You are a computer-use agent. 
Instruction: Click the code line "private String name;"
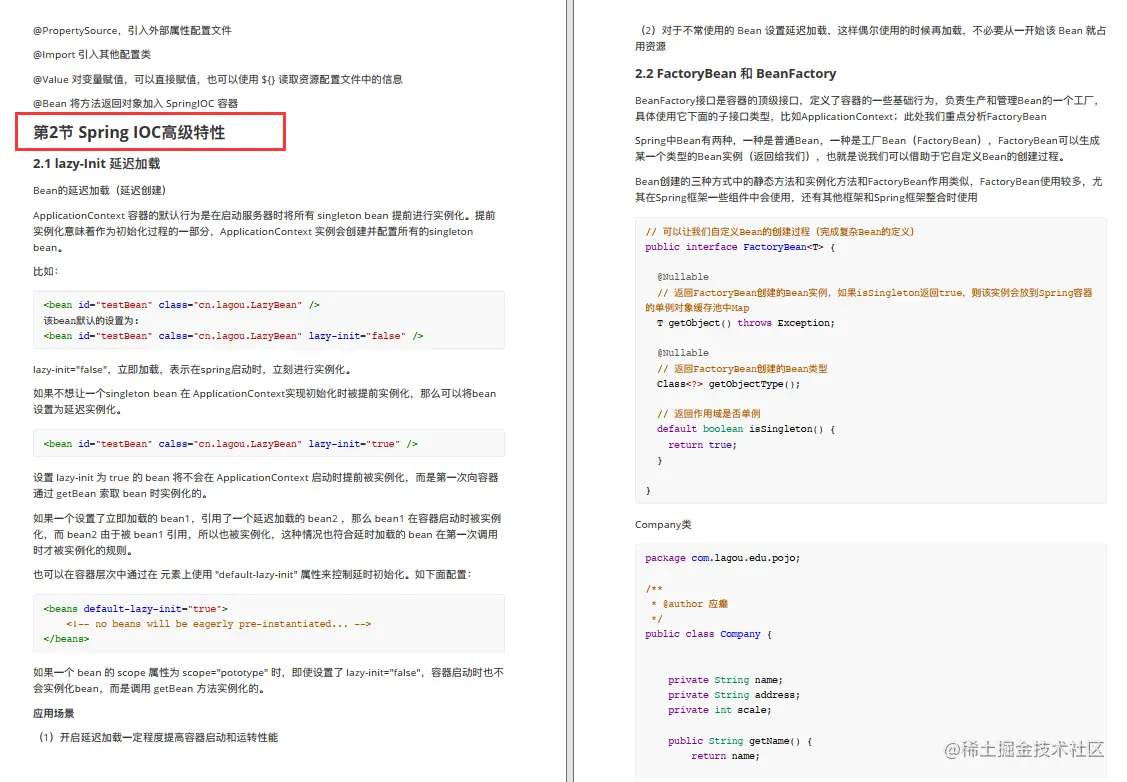[725, 680]
